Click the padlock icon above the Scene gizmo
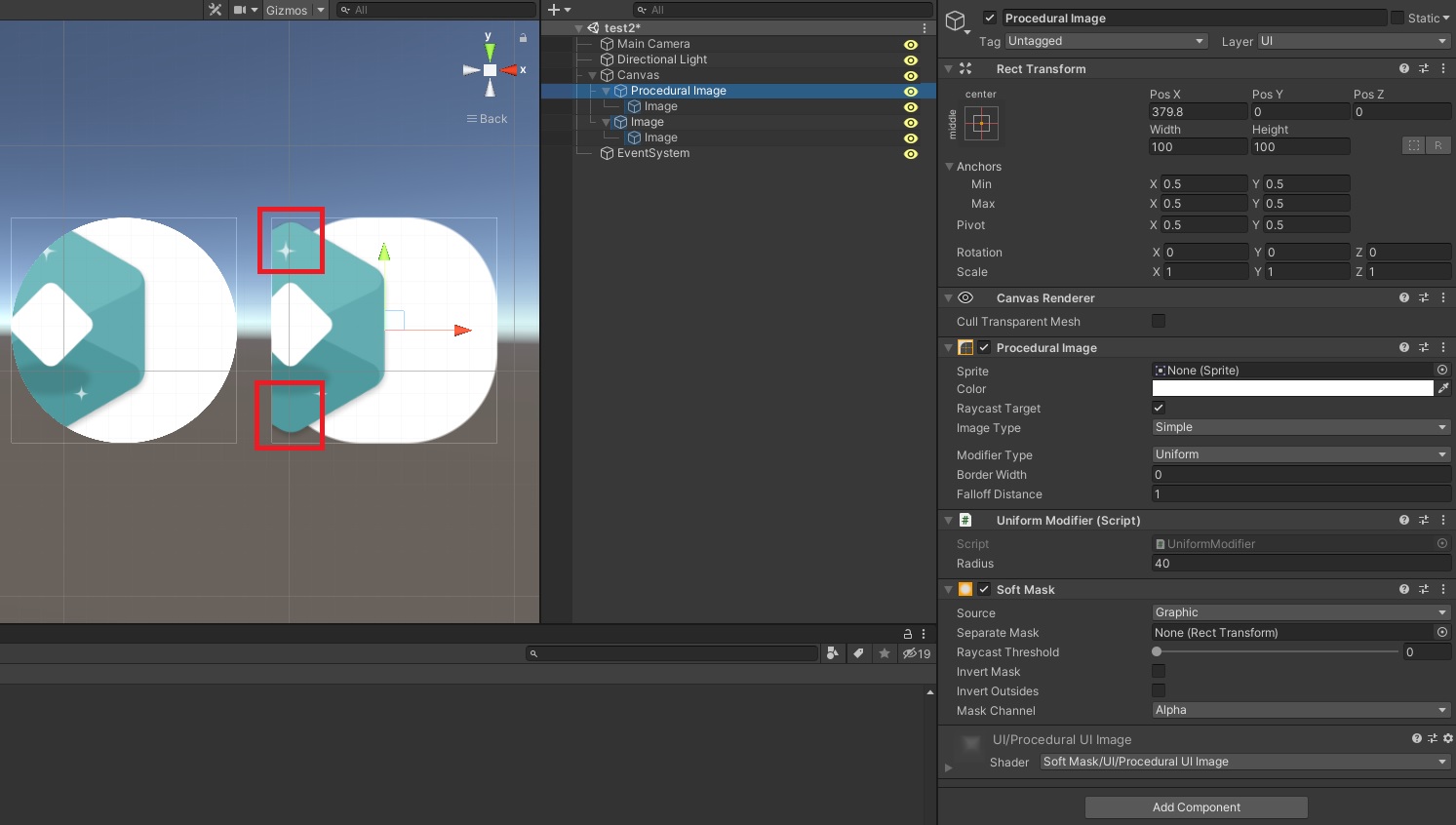This screenshot has height=825, width=1456. pyautogui.click(x=523, y=37)
